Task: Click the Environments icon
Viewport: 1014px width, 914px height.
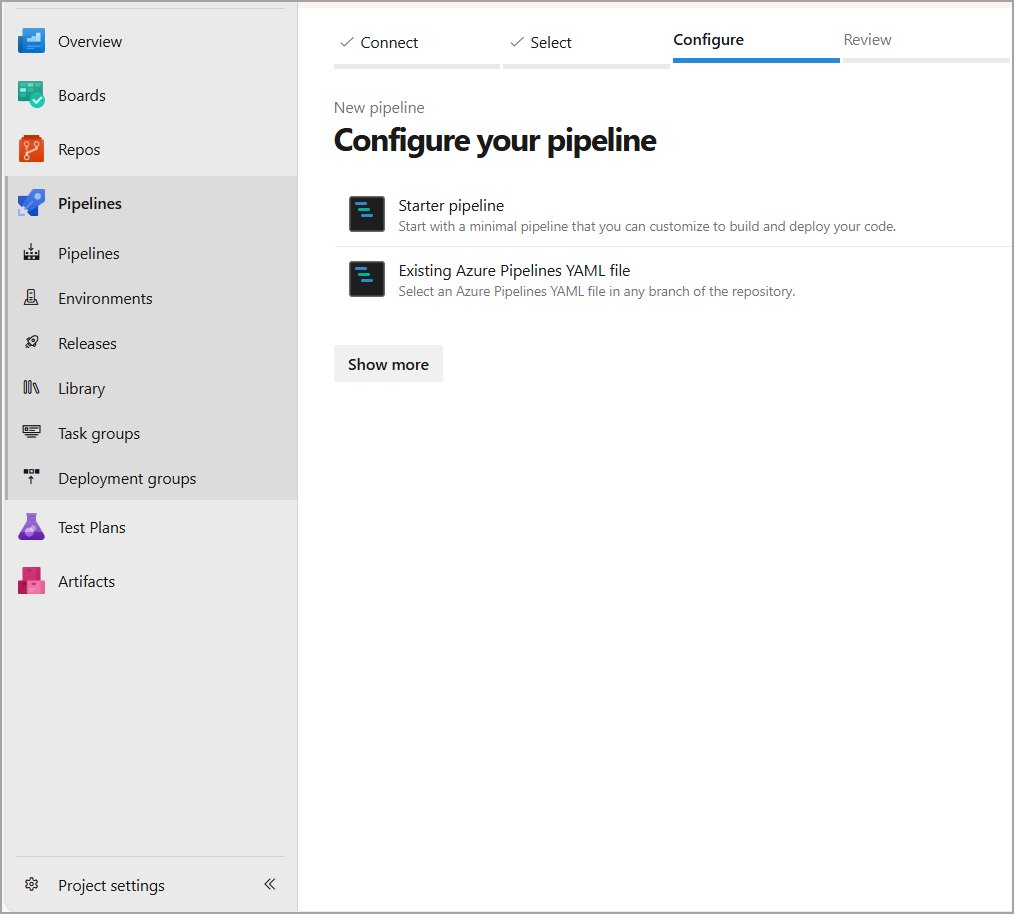Action: 31,298
